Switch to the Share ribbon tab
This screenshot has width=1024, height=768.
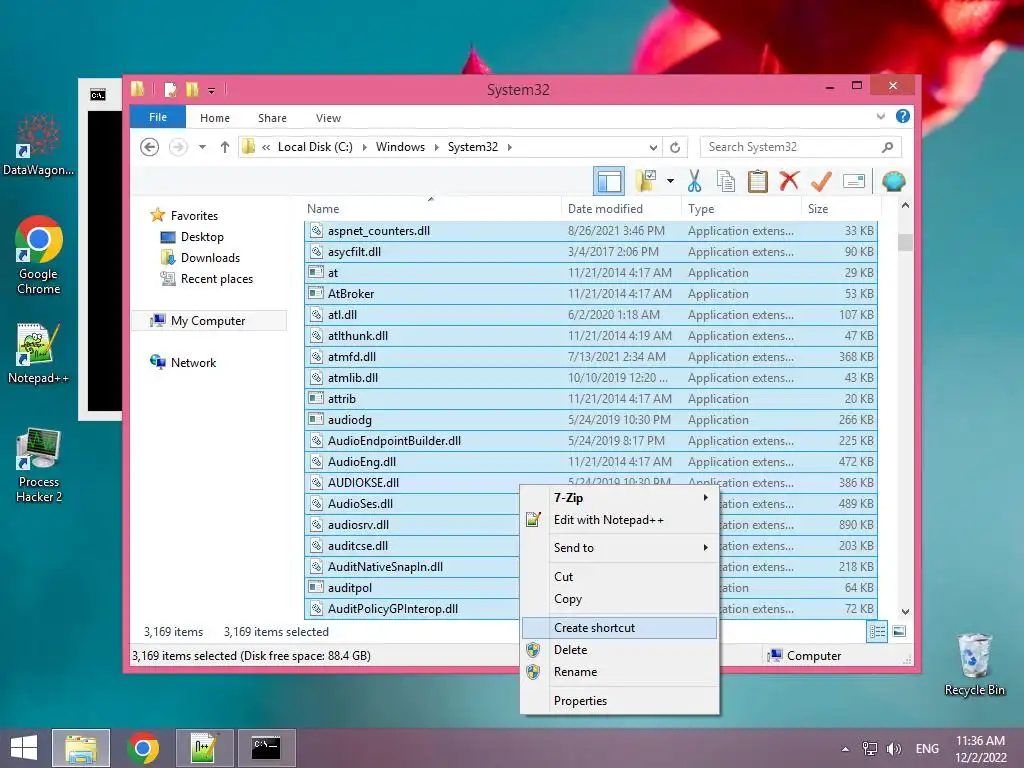(272, 118)
